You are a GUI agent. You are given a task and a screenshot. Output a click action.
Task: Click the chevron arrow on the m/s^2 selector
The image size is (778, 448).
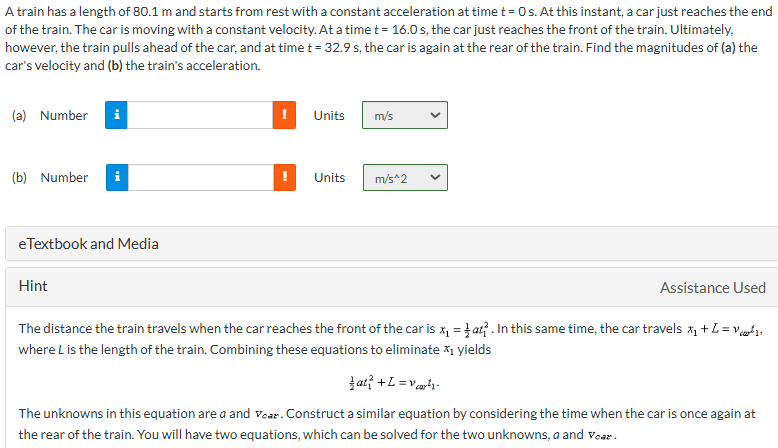pyautogui.click(x=434, y=178)
